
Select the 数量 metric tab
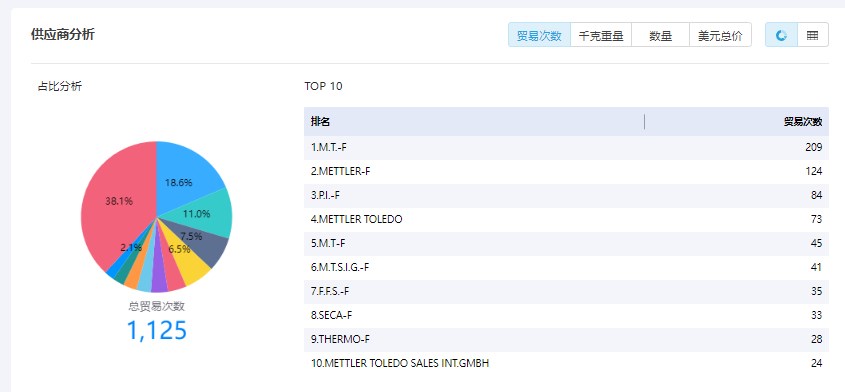point(660,36)
